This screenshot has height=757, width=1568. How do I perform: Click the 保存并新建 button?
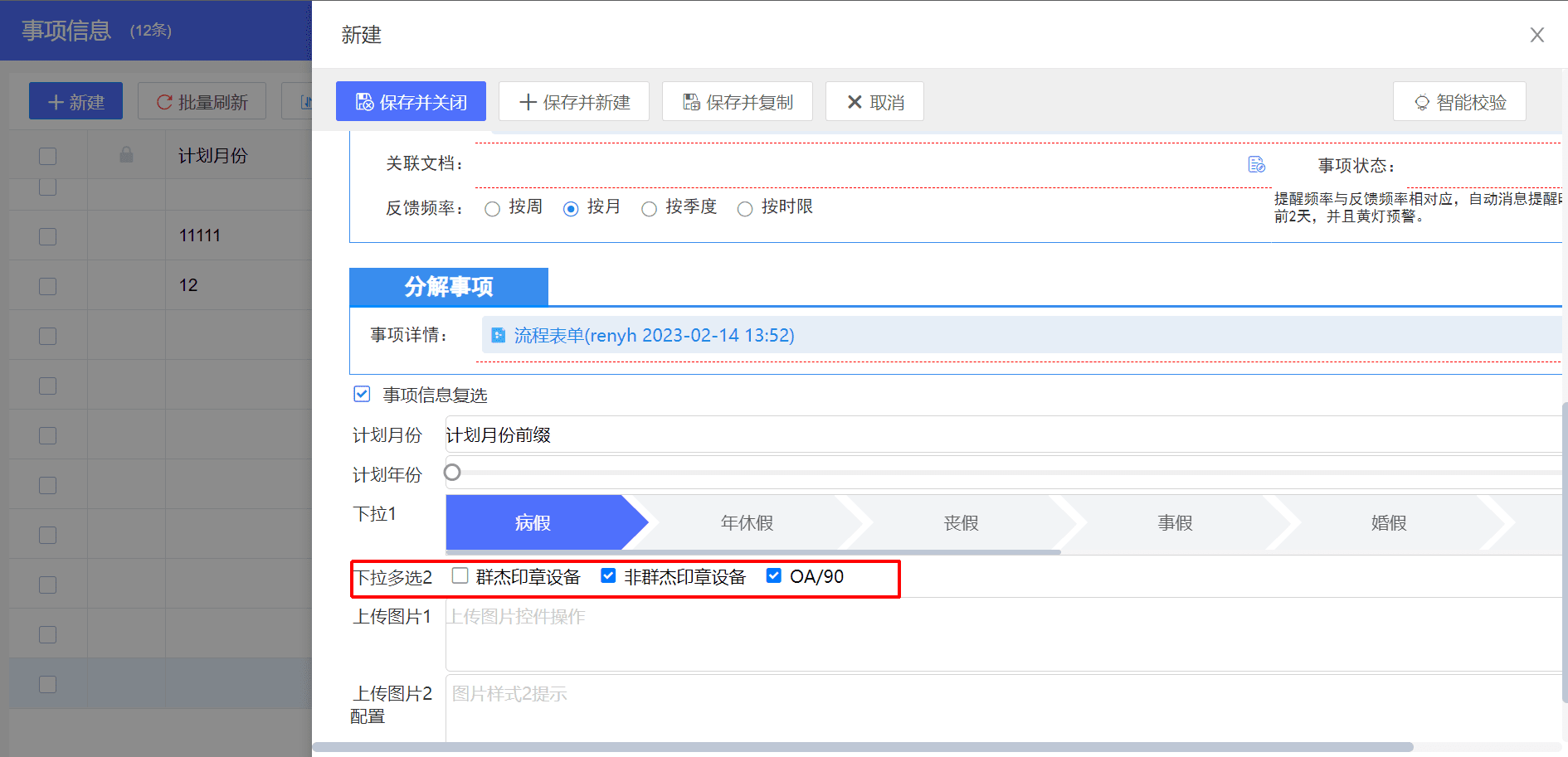pyautogui.click(x=574, y=102)
